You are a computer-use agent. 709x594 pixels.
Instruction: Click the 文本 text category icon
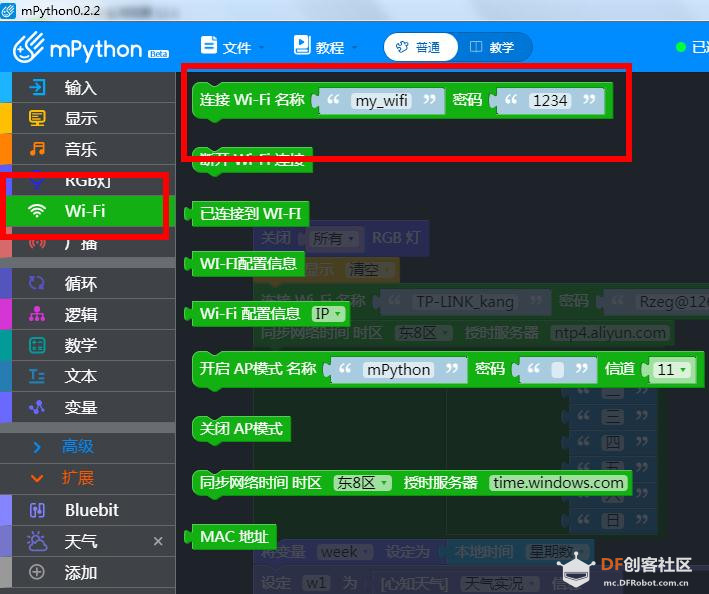[x=37, y=376]
